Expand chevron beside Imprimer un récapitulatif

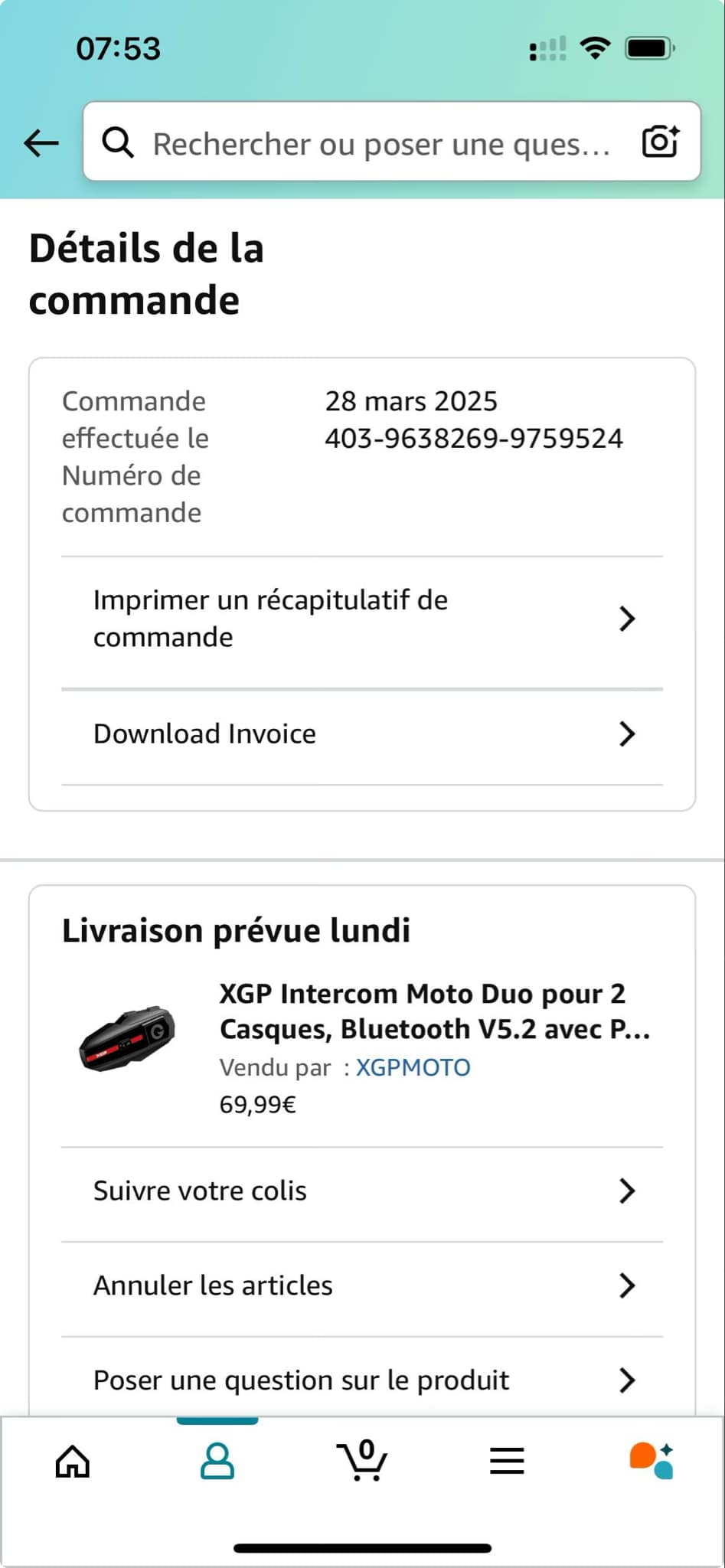coord(627,619)
